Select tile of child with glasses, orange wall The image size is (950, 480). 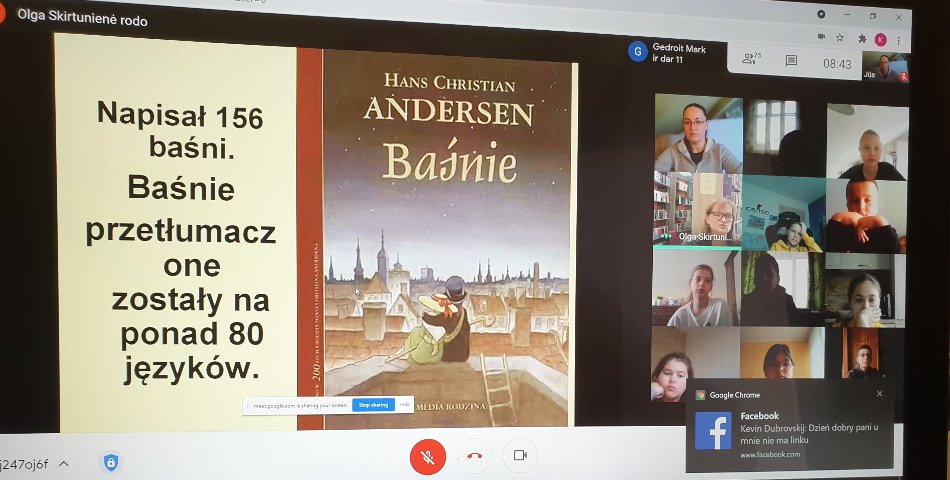(781, 353)
